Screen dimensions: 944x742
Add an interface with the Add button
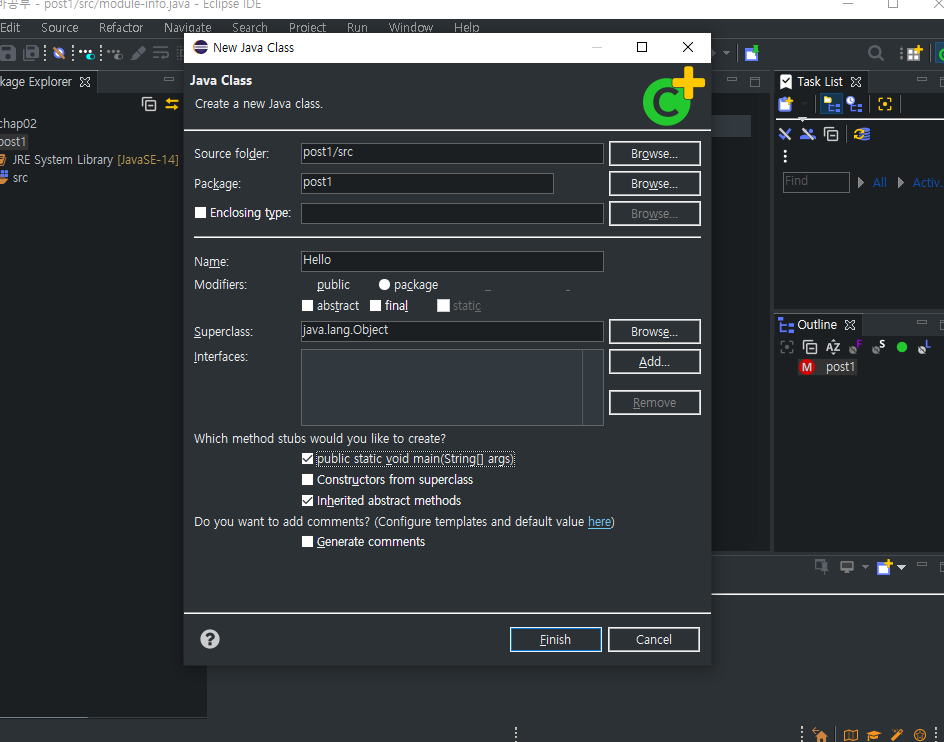[x=654, y=362]
